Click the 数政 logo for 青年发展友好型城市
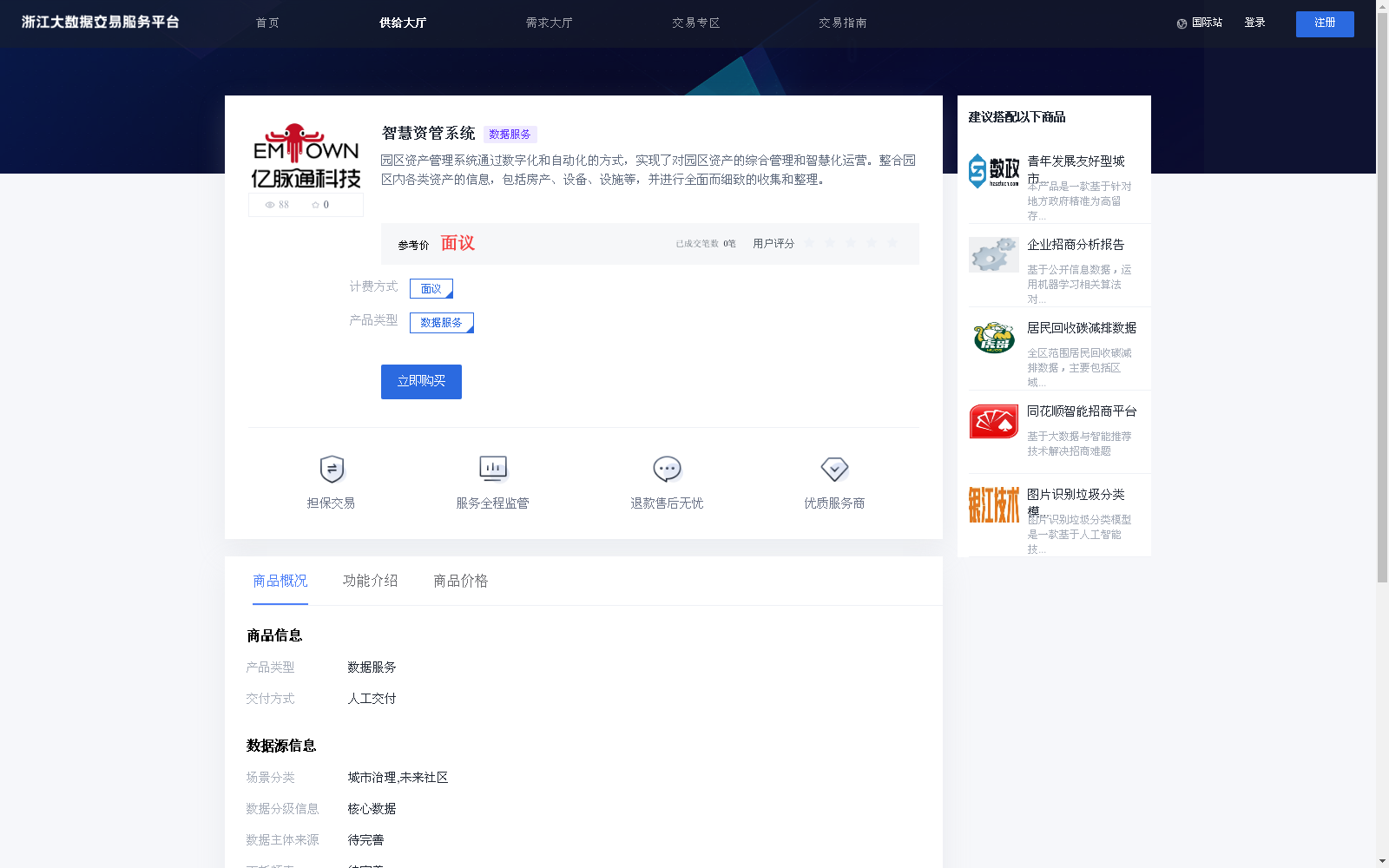This screenshot has height=868, width=1389. coord(994,171)
